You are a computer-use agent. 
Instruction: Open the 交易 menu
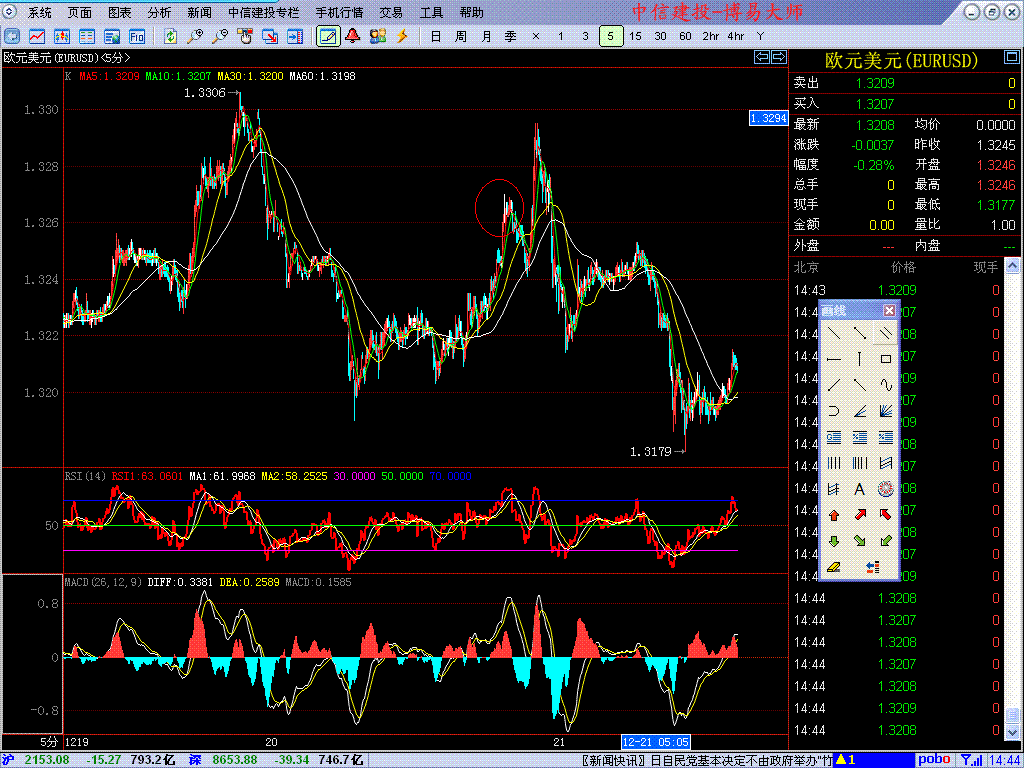coord(391,13)
